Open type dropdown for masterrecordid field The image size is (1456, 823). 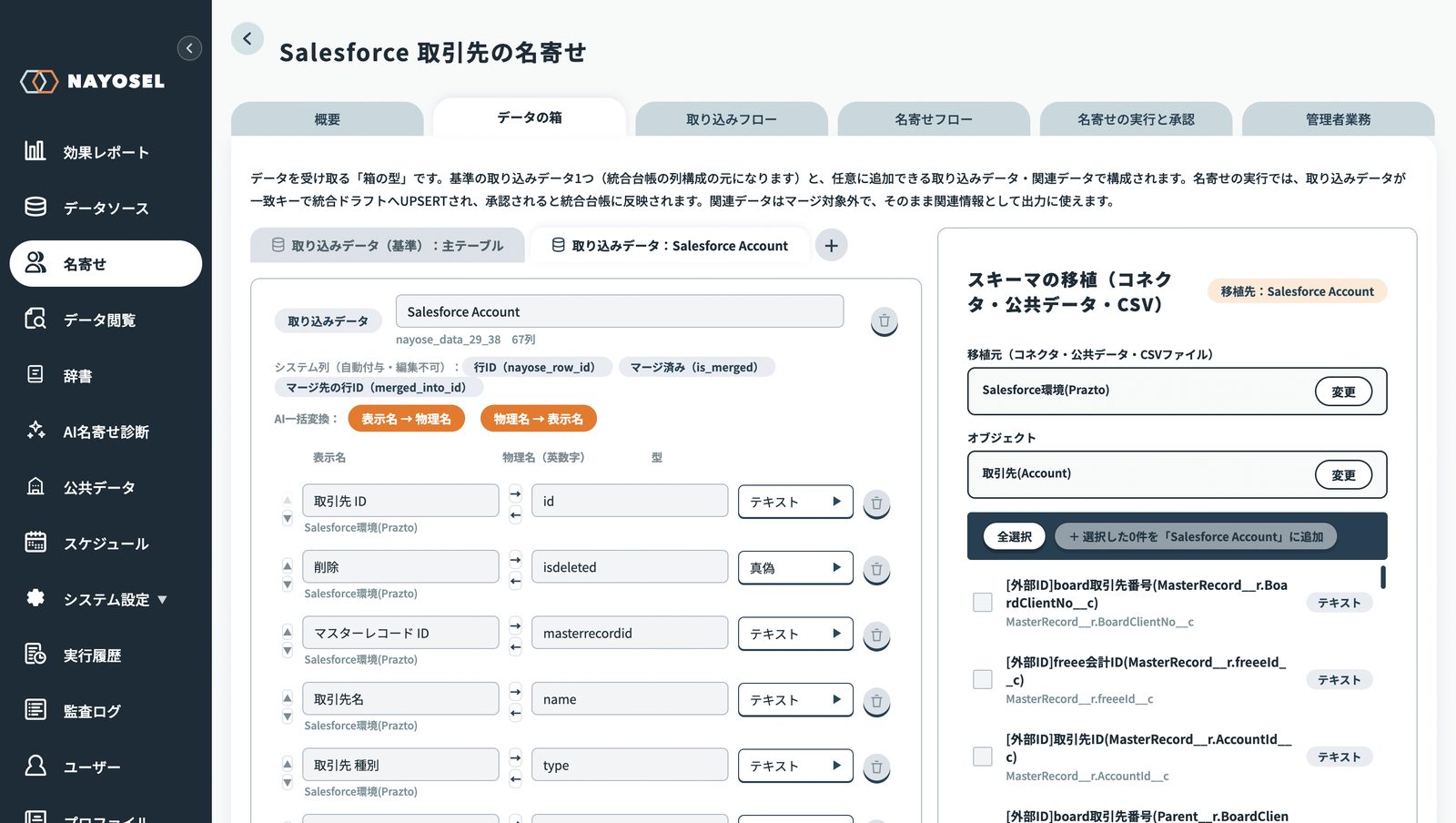click(795, 634)
